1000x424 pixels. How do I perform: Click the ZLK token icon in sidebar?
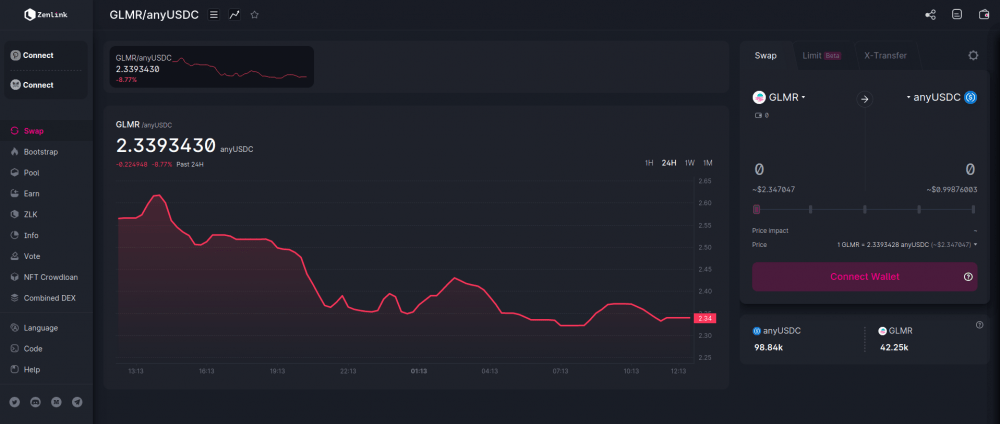click(x=15, y=214)
